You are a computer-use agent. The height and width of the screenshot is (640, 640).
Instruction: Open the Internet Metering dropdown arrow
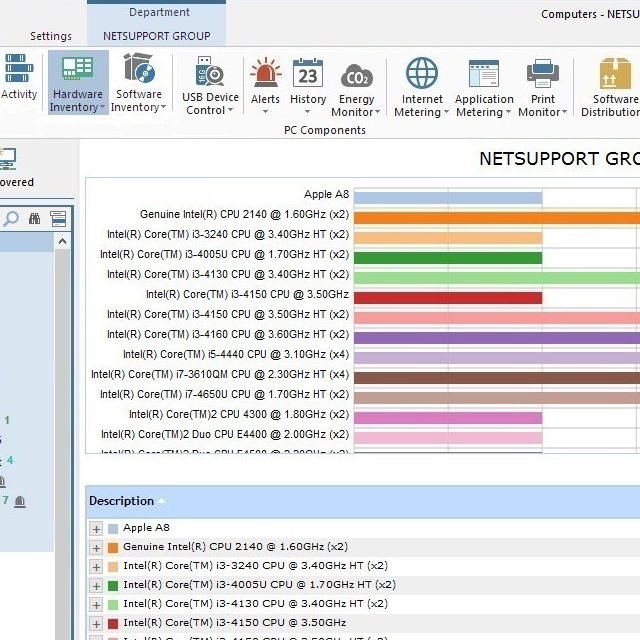click(x=446, y=111)
